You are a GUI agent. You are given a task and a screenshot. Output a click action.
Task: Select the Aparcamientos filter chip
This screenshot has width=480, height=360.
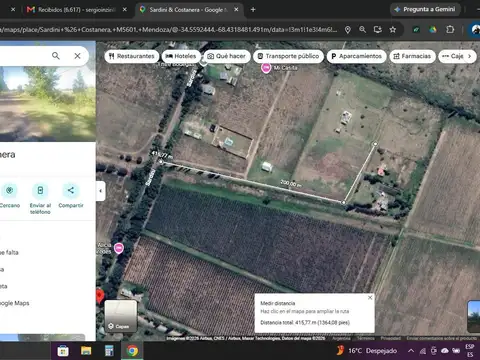[356, 56]
